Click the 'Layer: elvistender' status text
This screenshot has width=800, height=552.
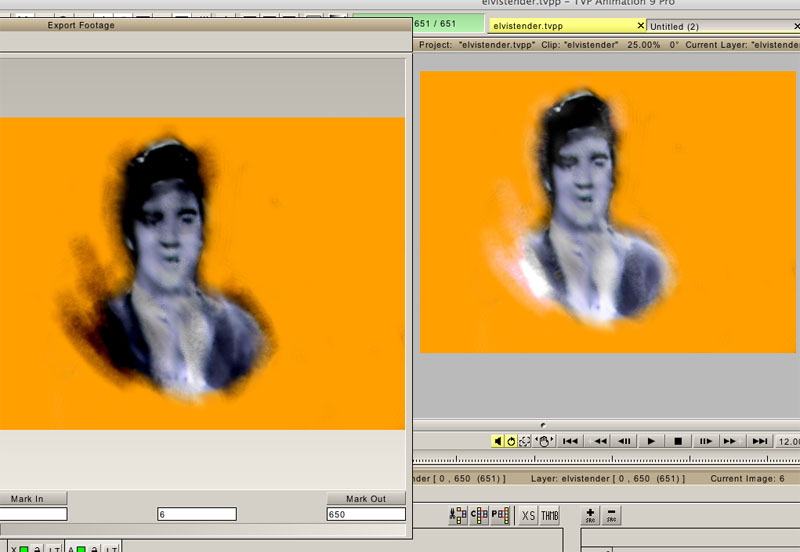pos(608,479)
